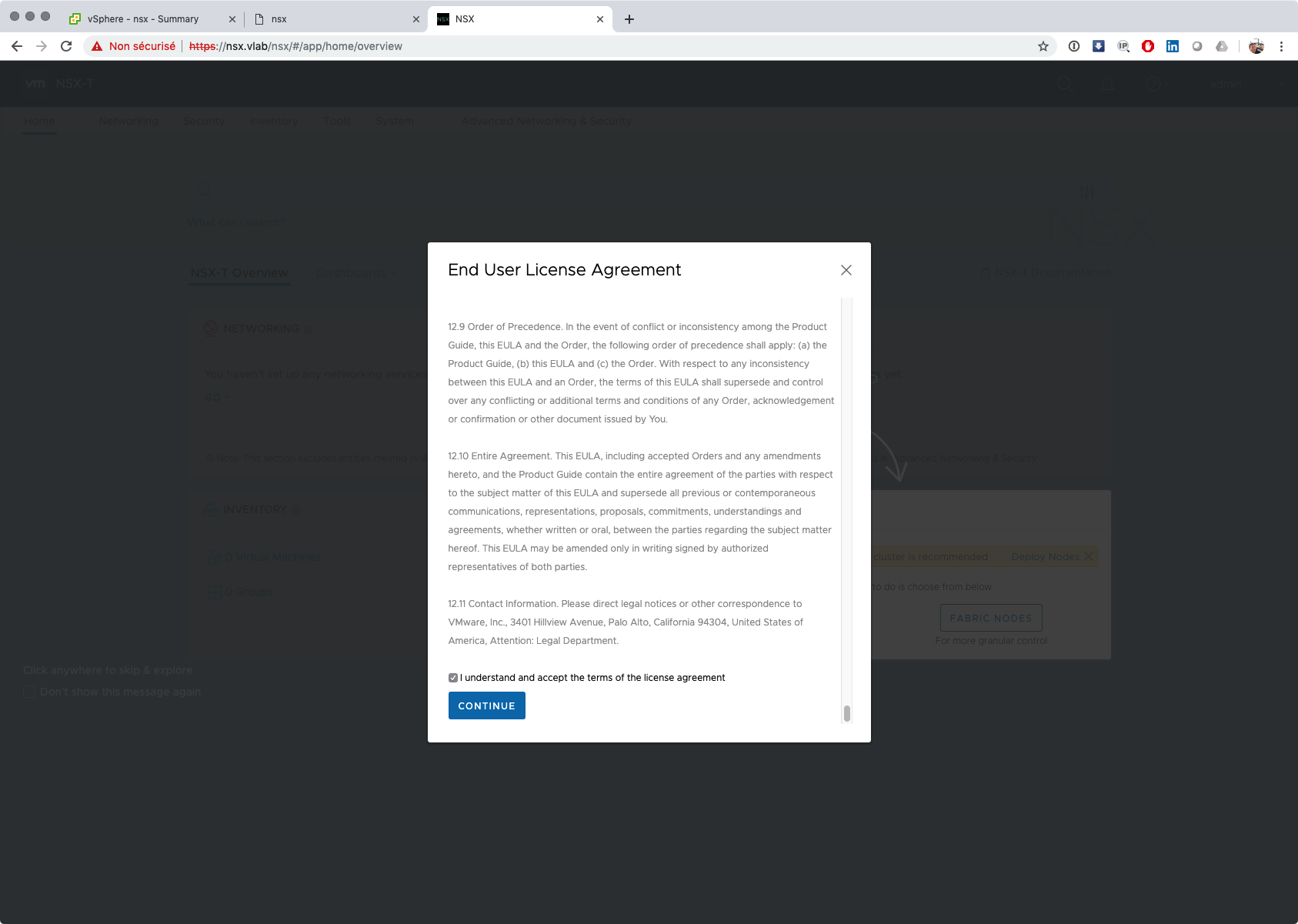1298x924 pixels.
Task: Click the LinkedIn extension icon
Action: (1172, 46)
